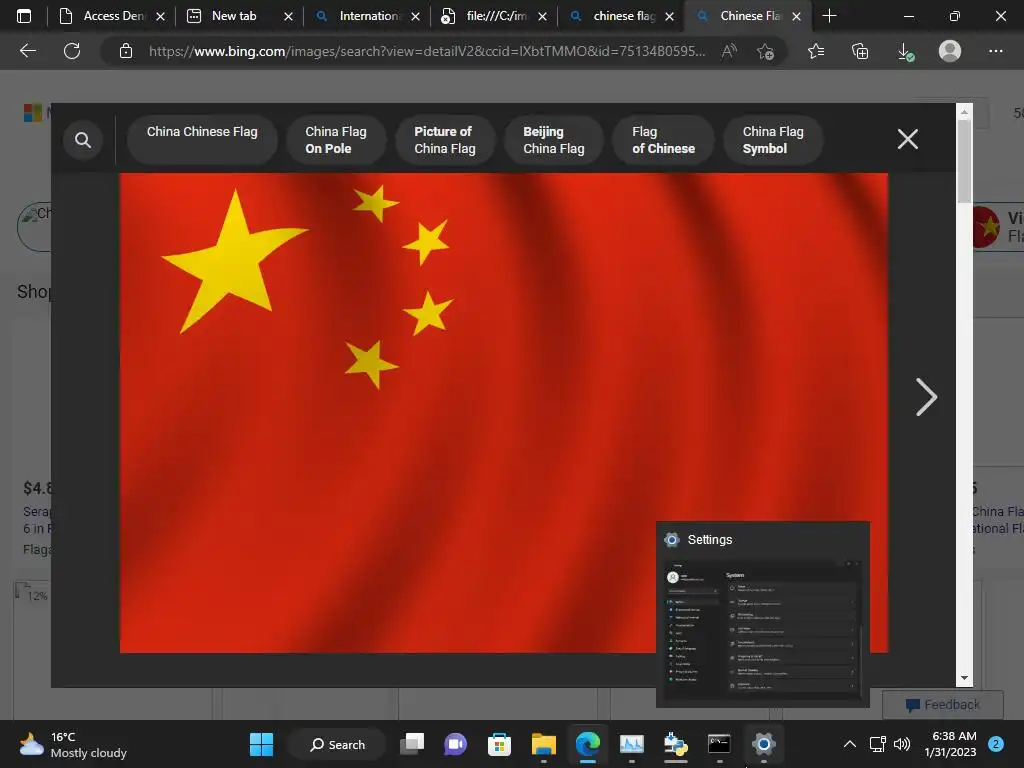The width and height of the screenshot is (1024, 768).
Task: Refresh the current page
Action: 72,51
